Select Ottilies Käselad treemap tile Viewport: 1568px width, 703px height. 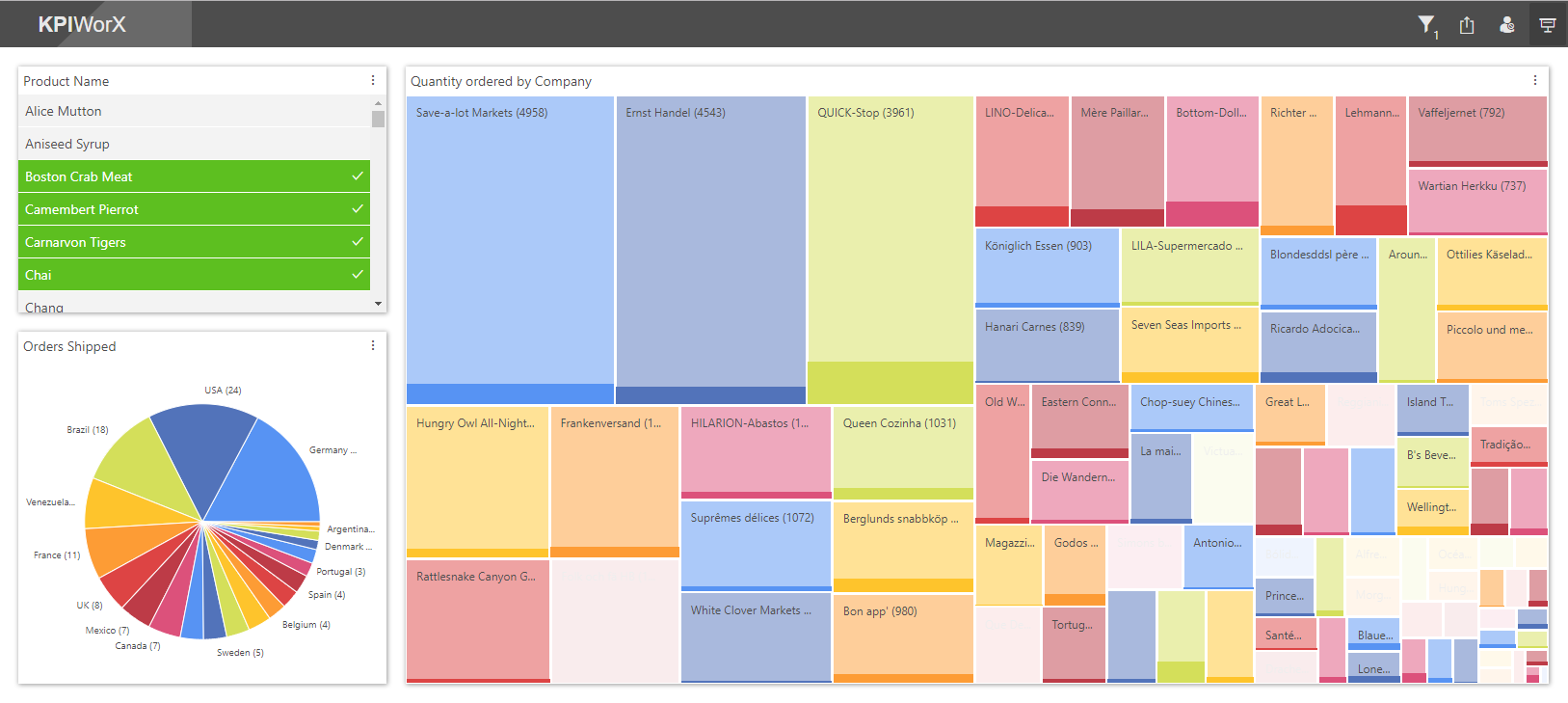point(1492,274)
